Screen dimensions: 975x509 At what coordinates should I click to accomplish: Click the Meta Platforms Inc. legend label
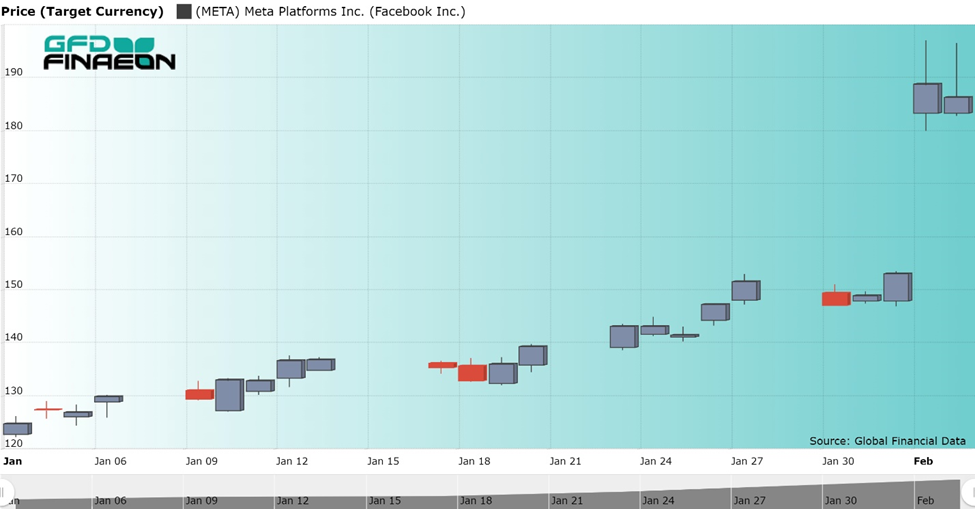coord(330,11)
